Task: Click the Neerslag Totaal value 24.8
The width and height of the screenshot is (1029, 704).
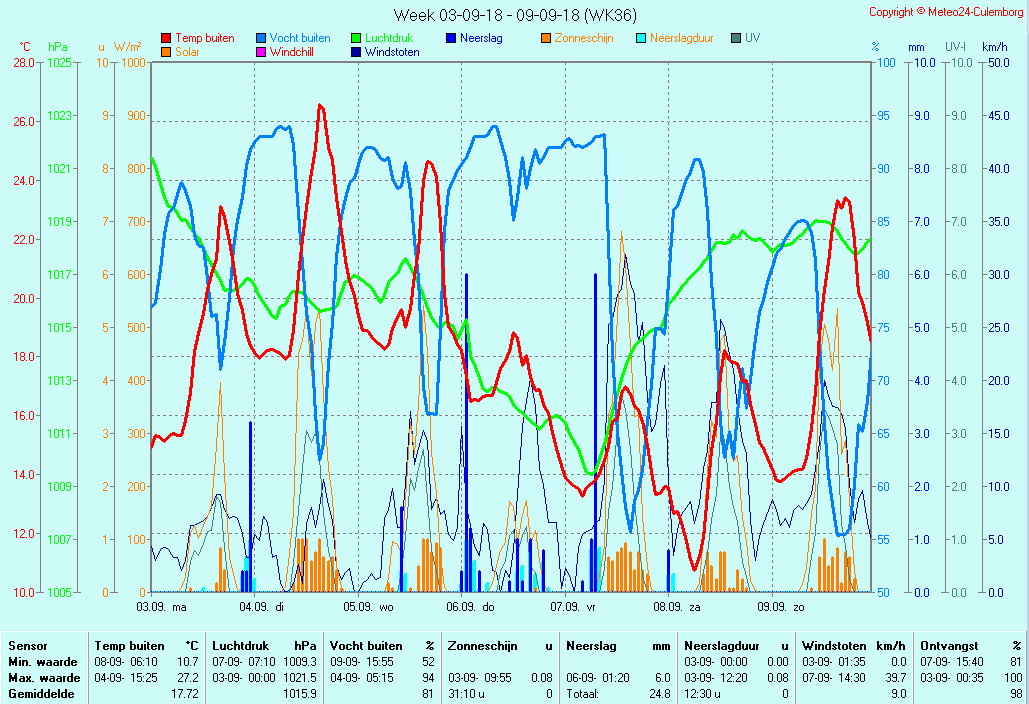Action: (x=659, y=693)
